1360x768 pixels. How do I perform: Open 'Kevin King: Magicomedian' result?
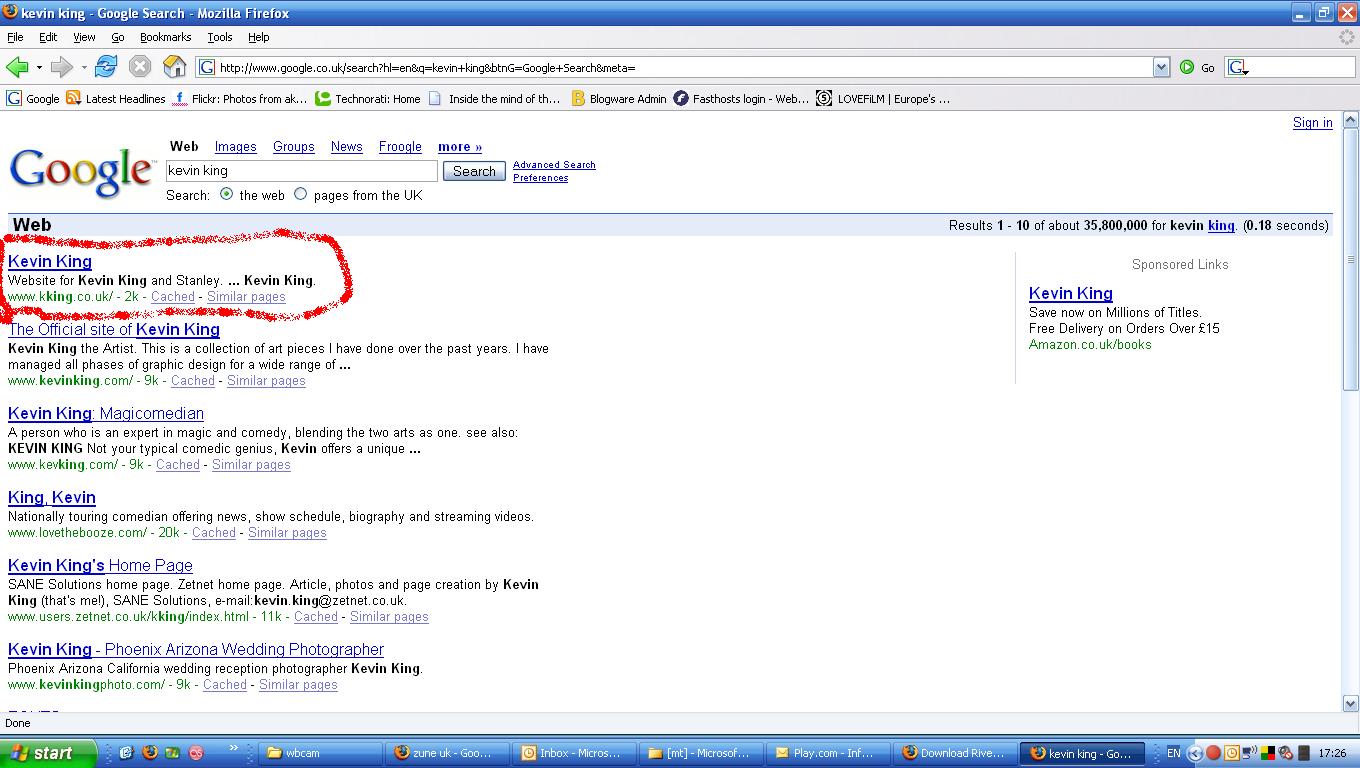(x=106, y=414)
